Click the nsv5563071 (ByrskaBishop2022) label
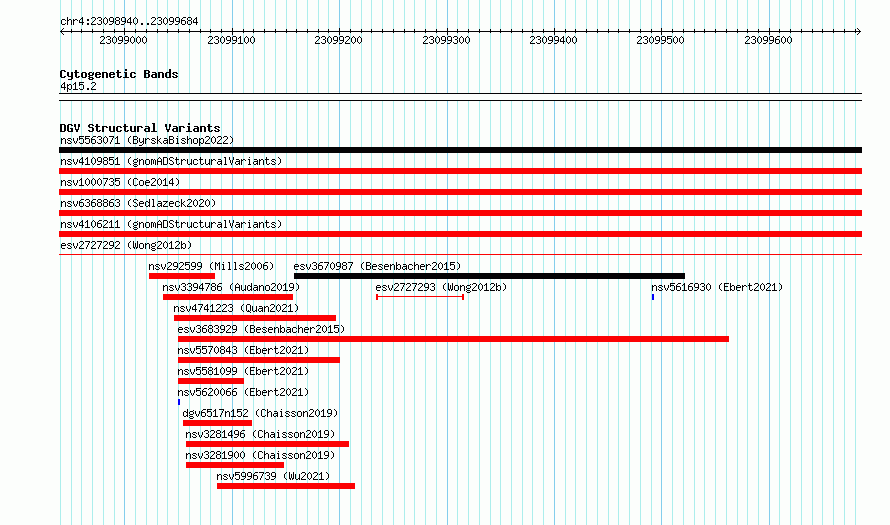 pos(147,140)
